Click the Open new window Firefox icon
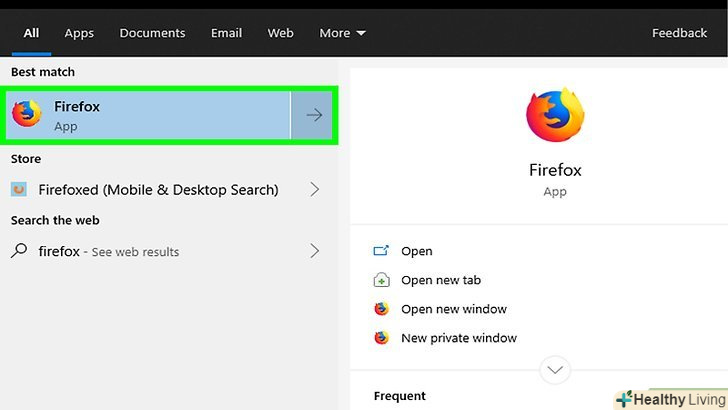Screen dimensions: 728x410 [381, 309]
